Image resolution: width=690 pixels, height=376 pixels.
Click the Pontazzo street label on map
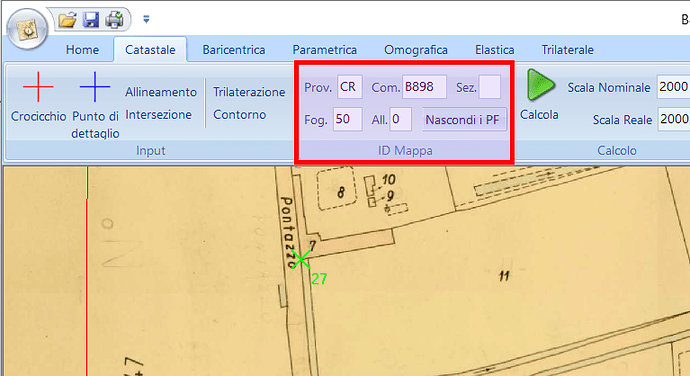[289, 232]
